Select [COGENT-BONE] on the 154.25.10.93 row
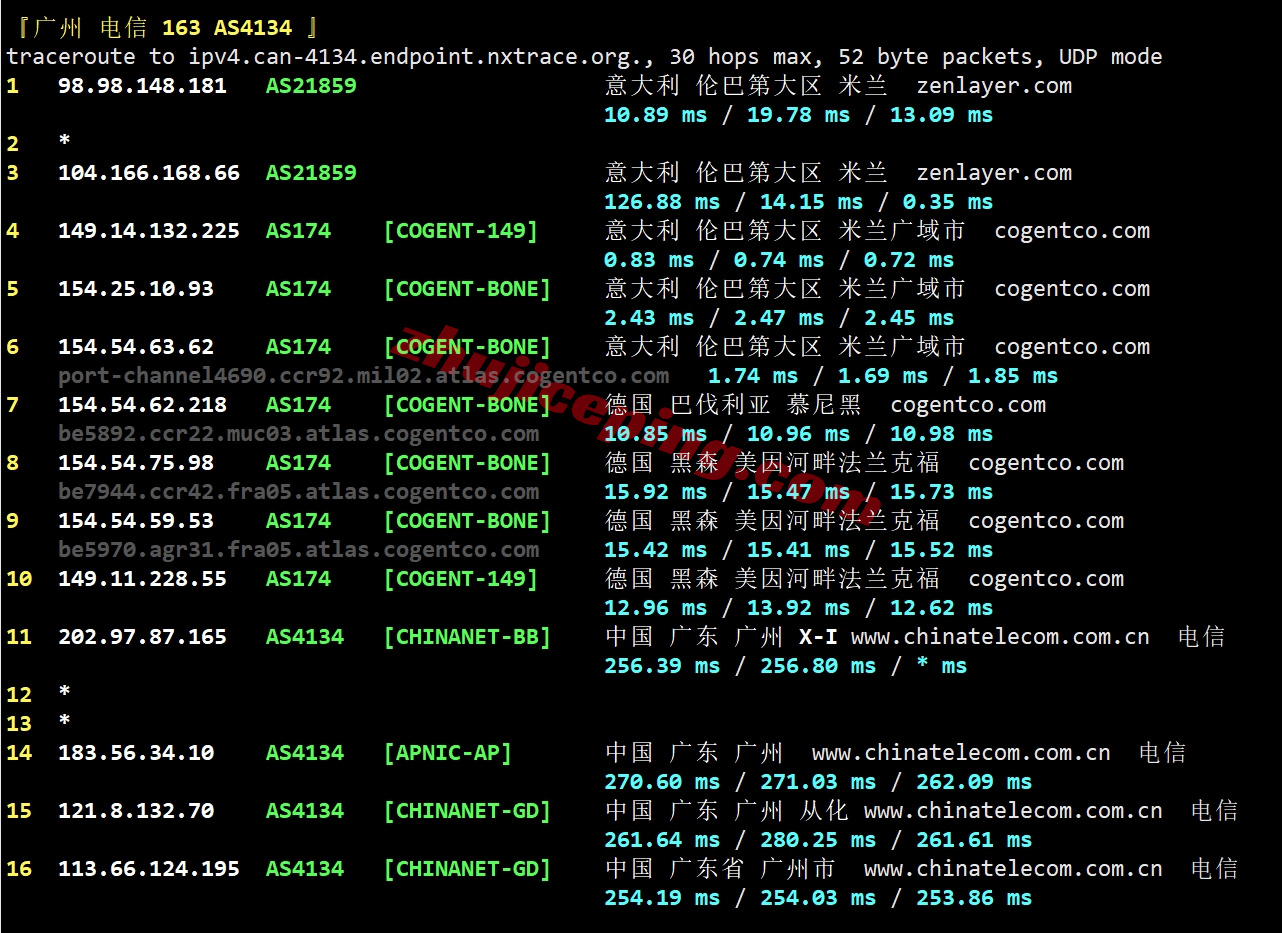Image resolution: width=1282 pixels, height=933 pixels. pos(467,289)
